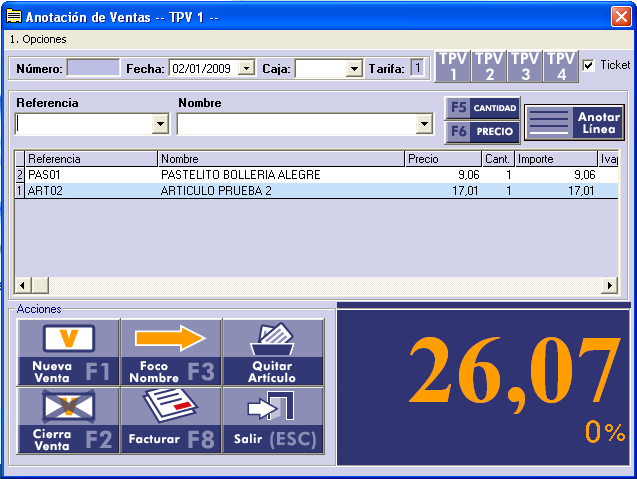The width and height of the screenshot is (637, 479).
Task: Close the Anotación de Ventas window
Action: (621, 17)
